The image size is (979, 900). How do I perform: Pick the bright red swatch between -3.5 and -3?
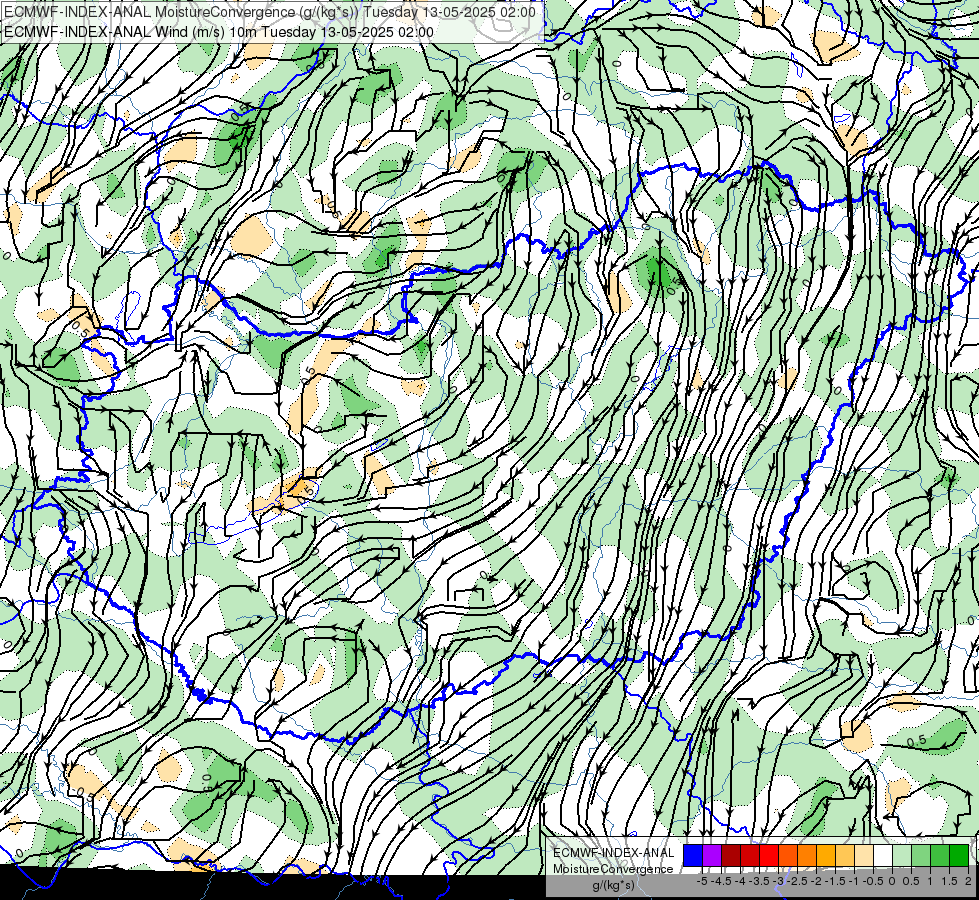tap(769, 855)
